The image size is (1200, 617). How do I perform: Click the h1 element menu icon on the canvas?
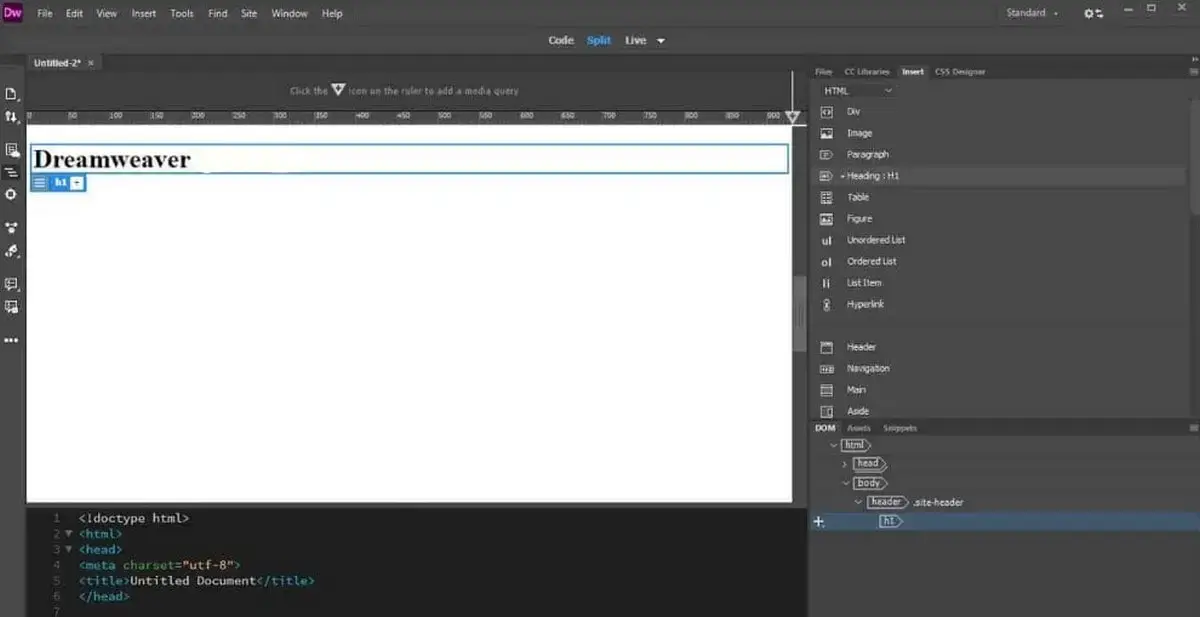[x=39, y=183]
